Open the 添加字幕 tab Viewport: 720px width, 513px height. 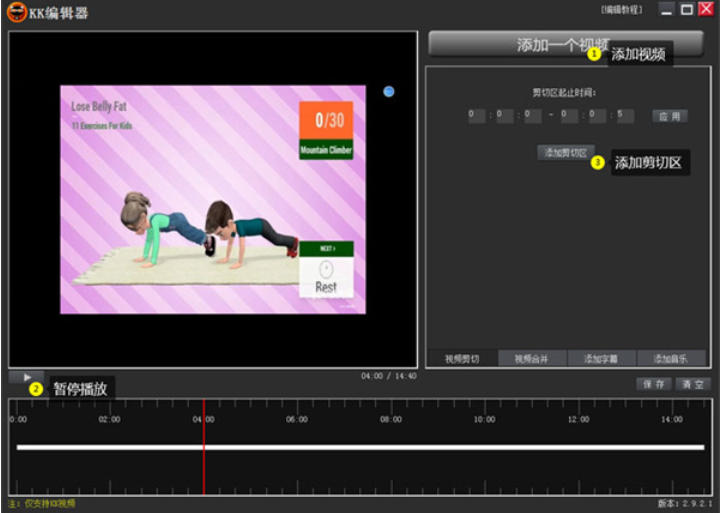601,358
